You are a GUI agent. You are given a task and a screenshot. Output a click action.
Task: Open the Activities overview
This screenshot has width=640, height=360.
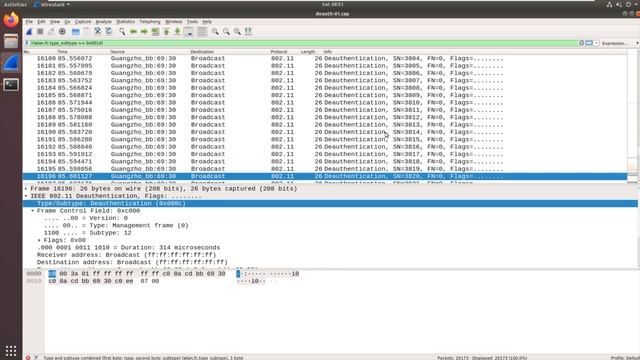15,4
